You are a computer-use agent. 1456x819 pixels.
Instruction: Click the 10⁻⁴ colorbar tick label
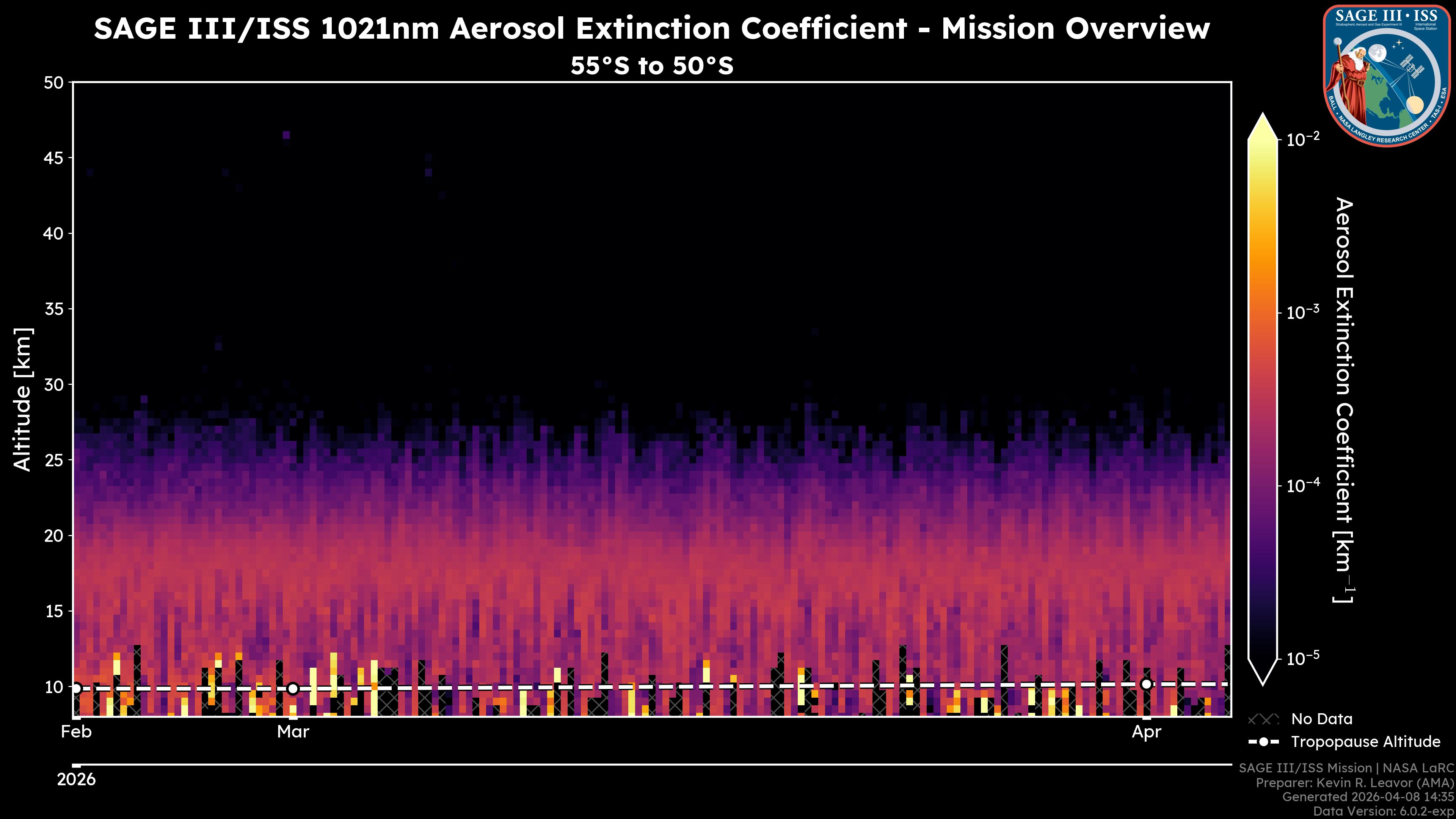(1304, 485)
